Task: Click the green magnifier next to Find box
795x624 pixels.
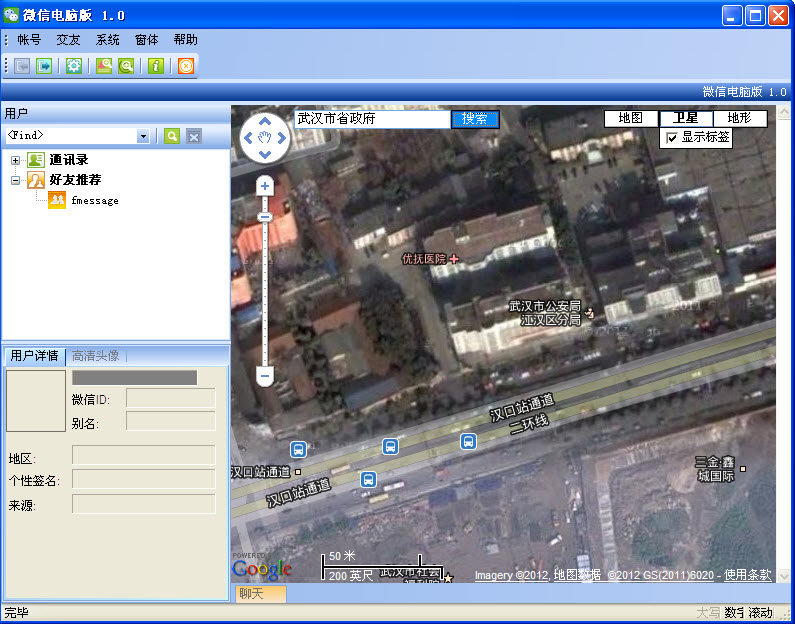Action: coord(172,136)
